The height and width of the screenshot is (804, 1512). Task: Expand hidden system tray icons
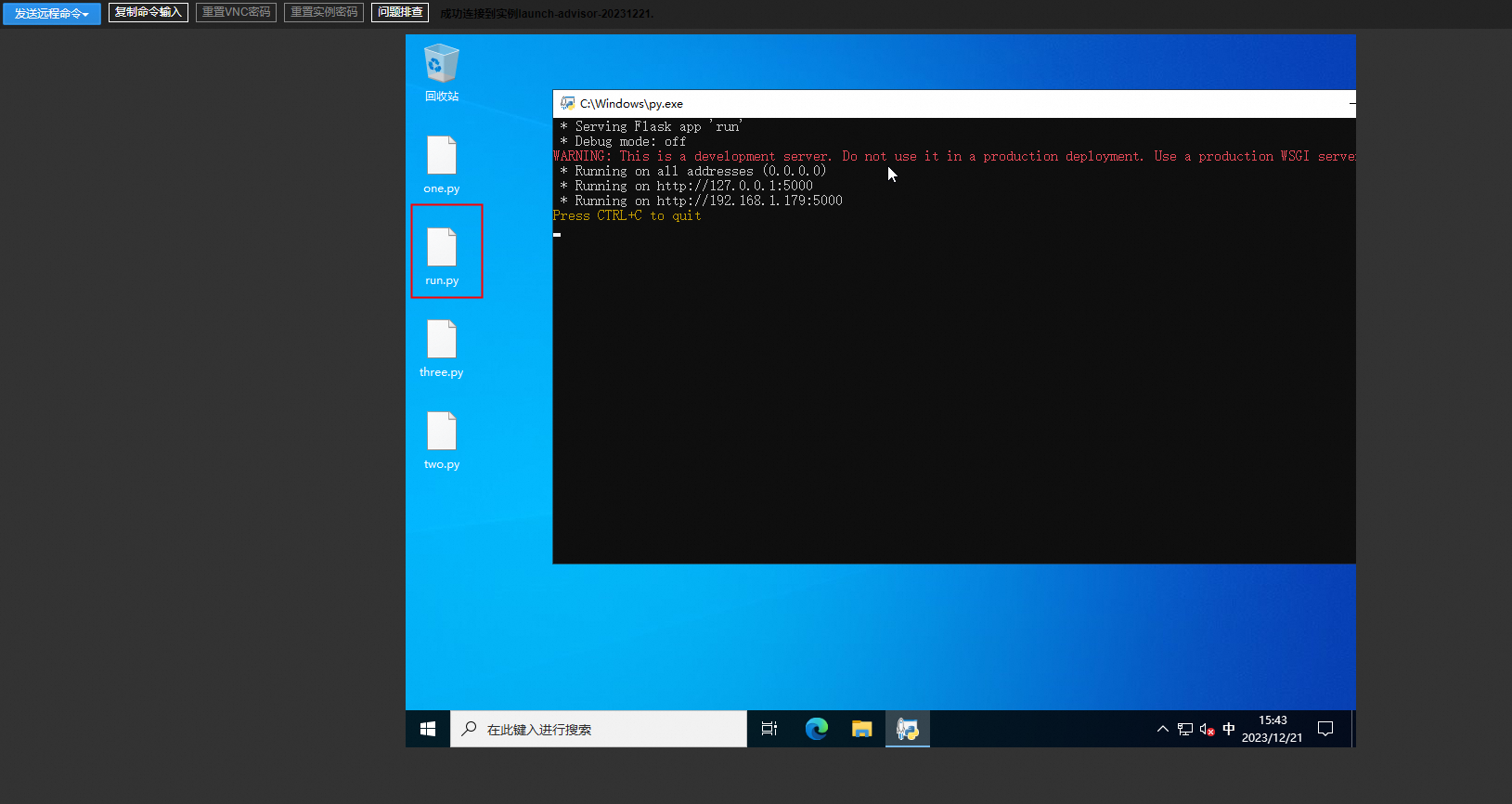(1163, 729)
